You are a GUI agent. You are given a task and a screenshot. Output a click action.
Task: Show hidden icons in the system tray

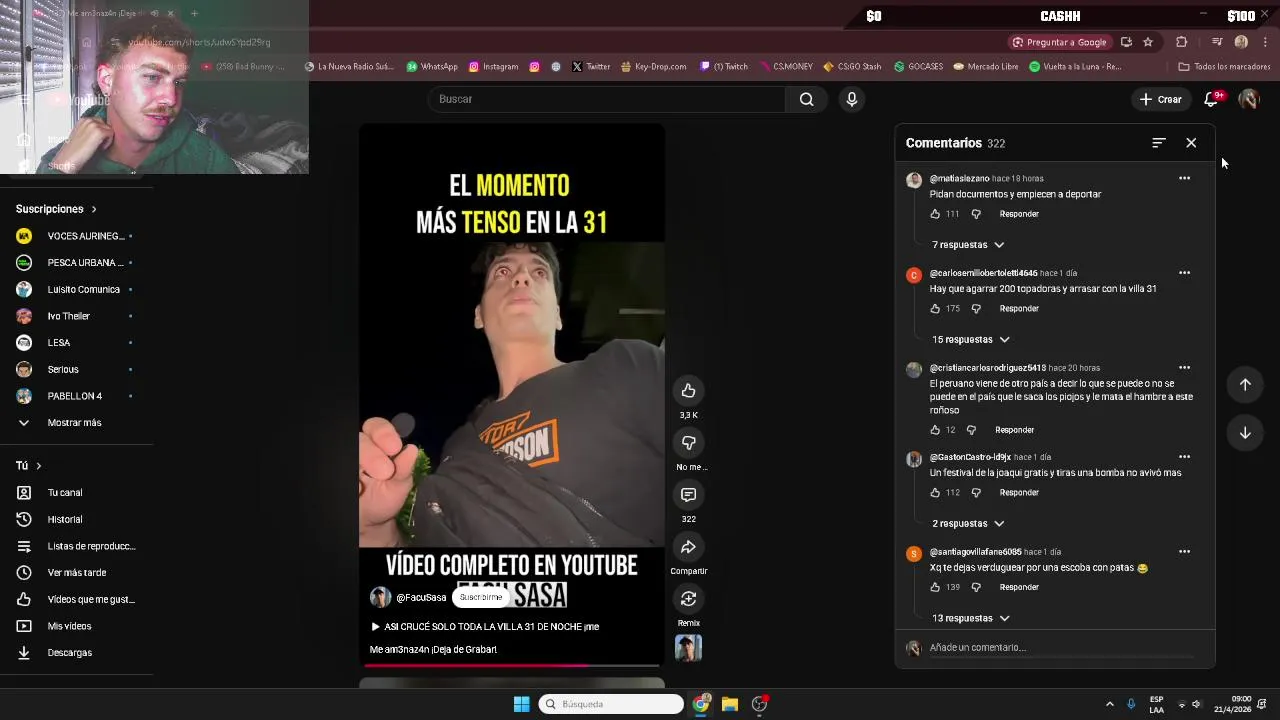(1109, 704)
